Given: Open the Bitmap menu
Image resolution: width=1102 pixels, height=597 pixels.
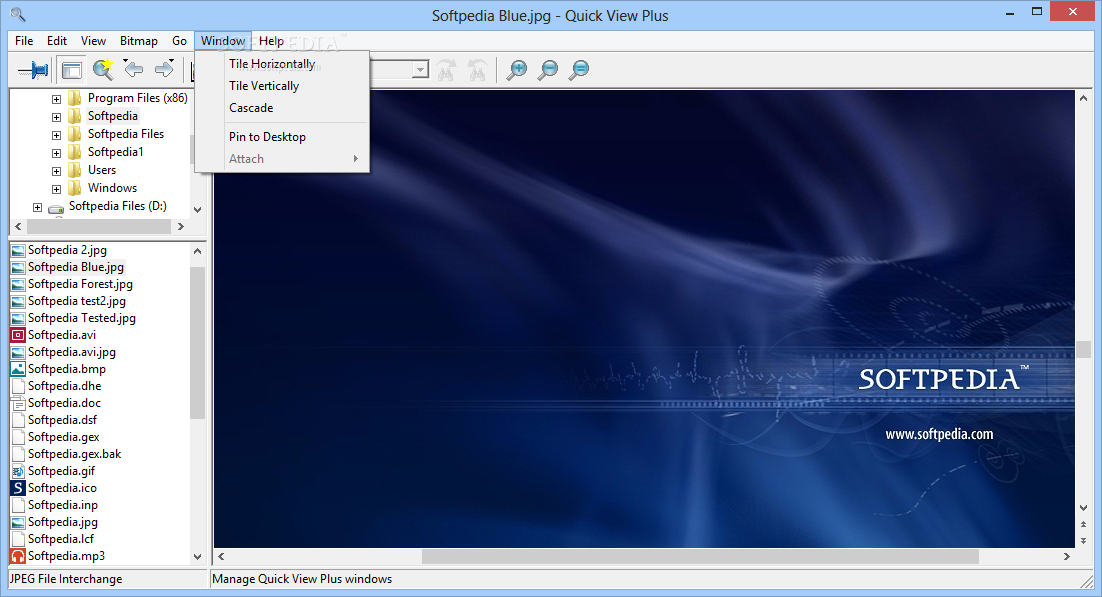Looking at the screenshot, I should tap(138, 41).
